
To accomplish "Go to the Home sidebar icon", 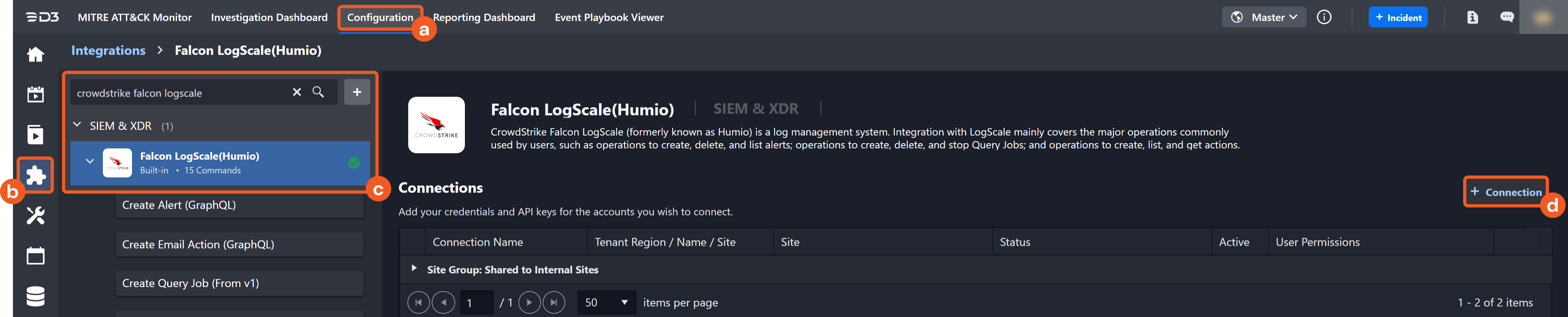I will [35, 55].
